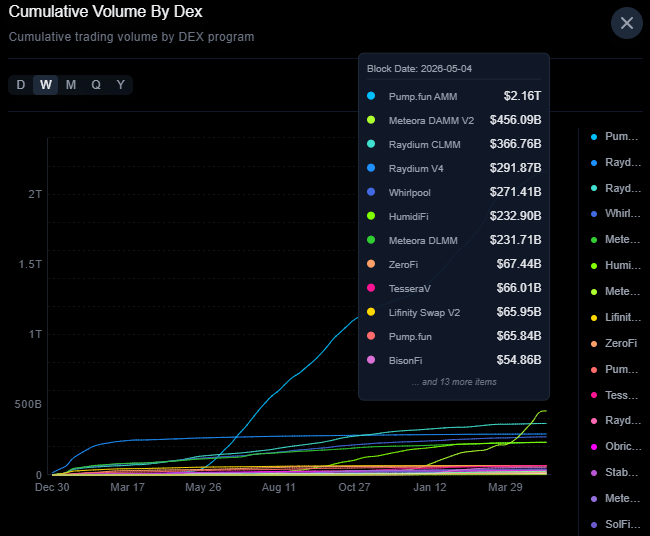650x536 pixels.
Task: Toggle the Lifinit... legend series
Action: [x=615, y=318]
